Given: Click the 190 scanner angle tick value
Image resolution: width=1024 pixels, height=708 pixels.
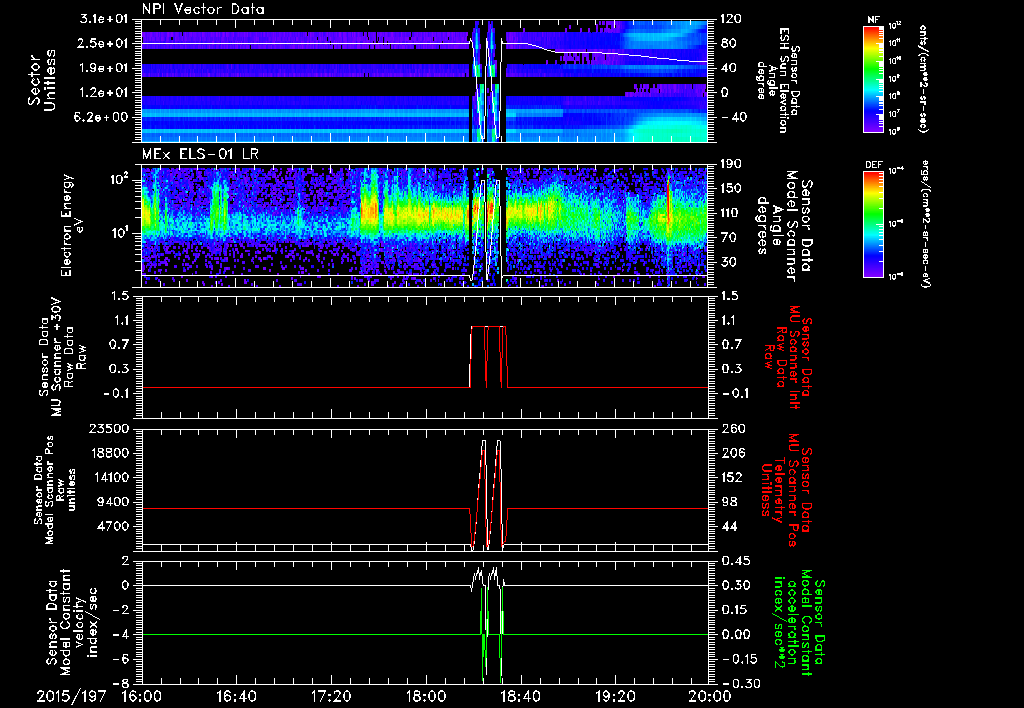Looking at the screenshot, I should click(x=731, y=164).
